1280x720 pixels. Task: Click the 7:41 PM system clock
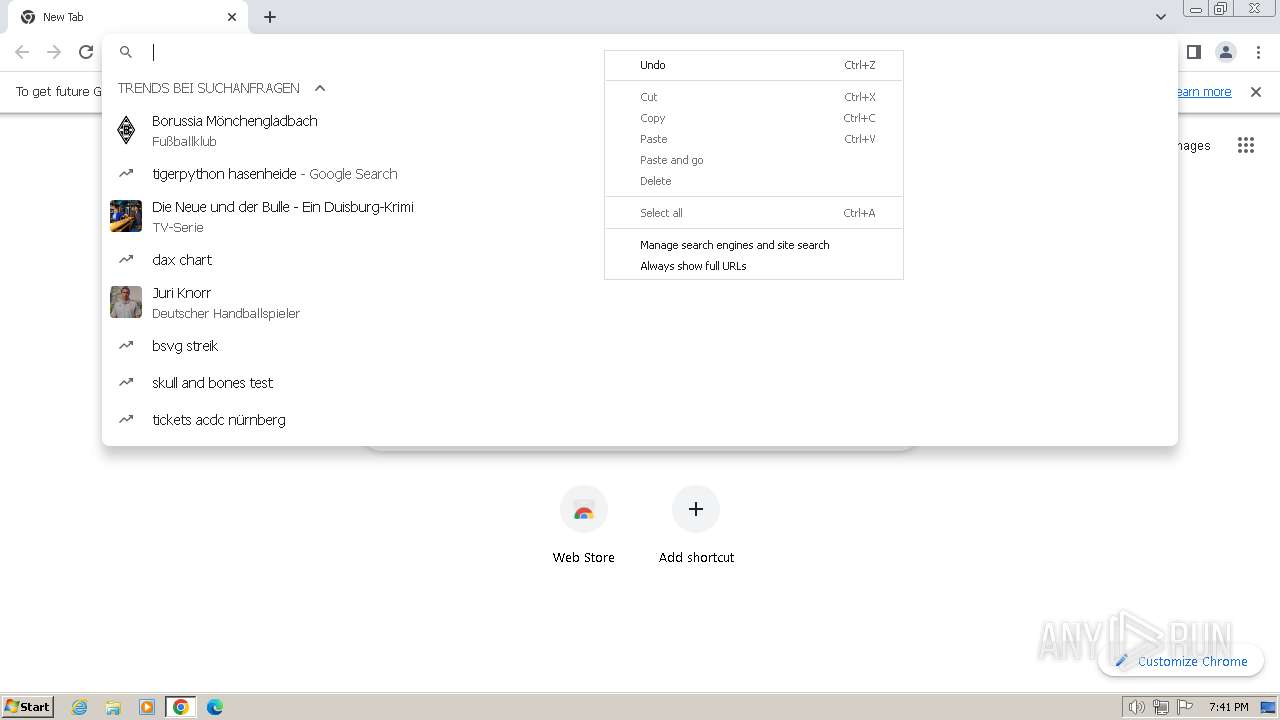point(1228,707)
